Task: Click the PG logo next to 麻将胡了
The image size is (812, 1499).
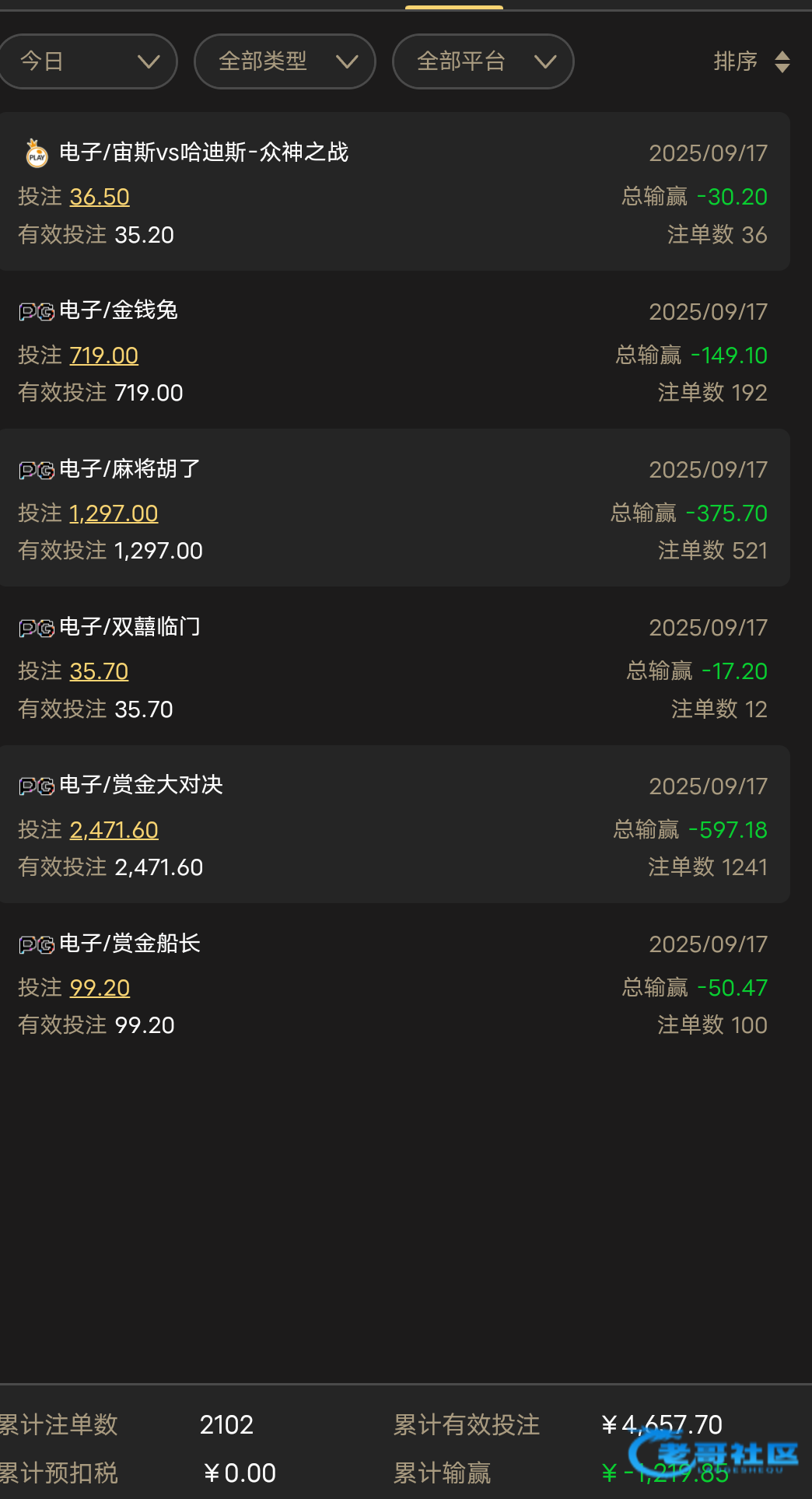Action: click(37, 470)
